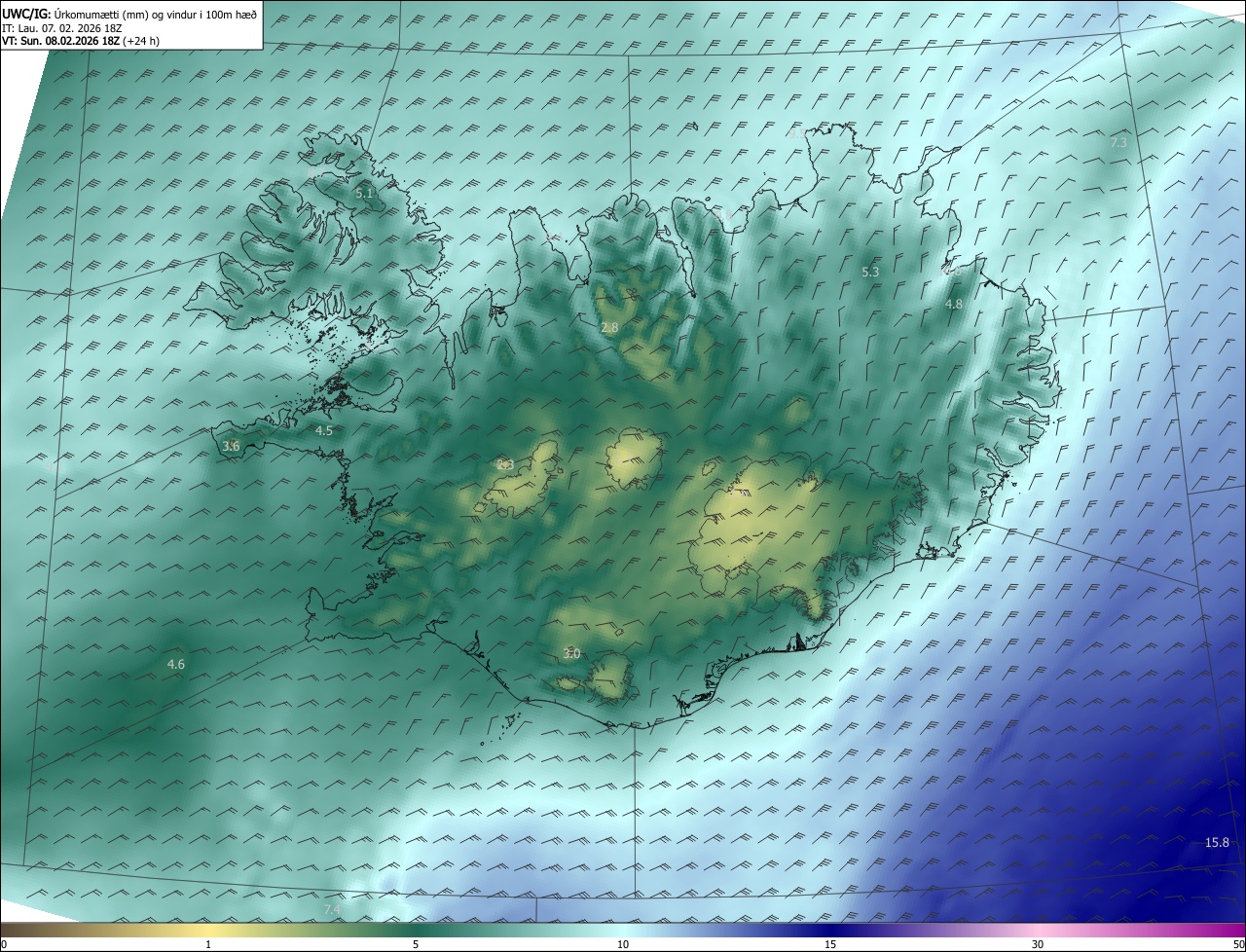Image resolution: width=1246 pixels, height=952 pixels.
Task: Select the colorbar tick label 15
Action: [x=830, y=944]
